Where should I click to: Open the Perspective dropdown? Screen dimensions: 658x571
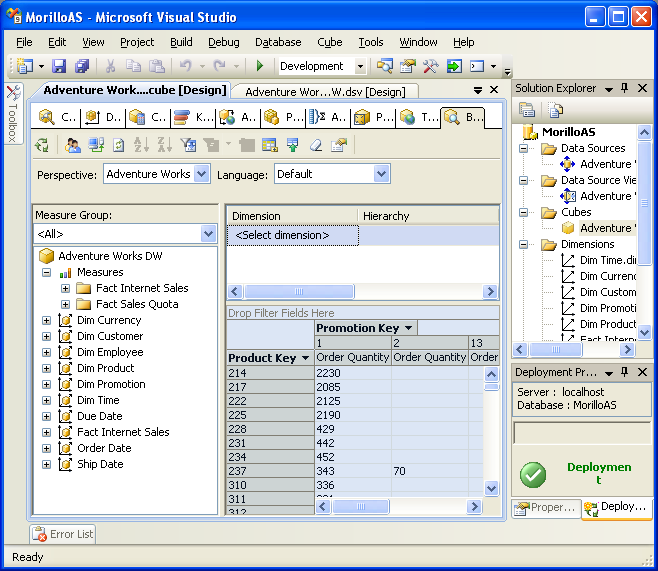point(201,174)
